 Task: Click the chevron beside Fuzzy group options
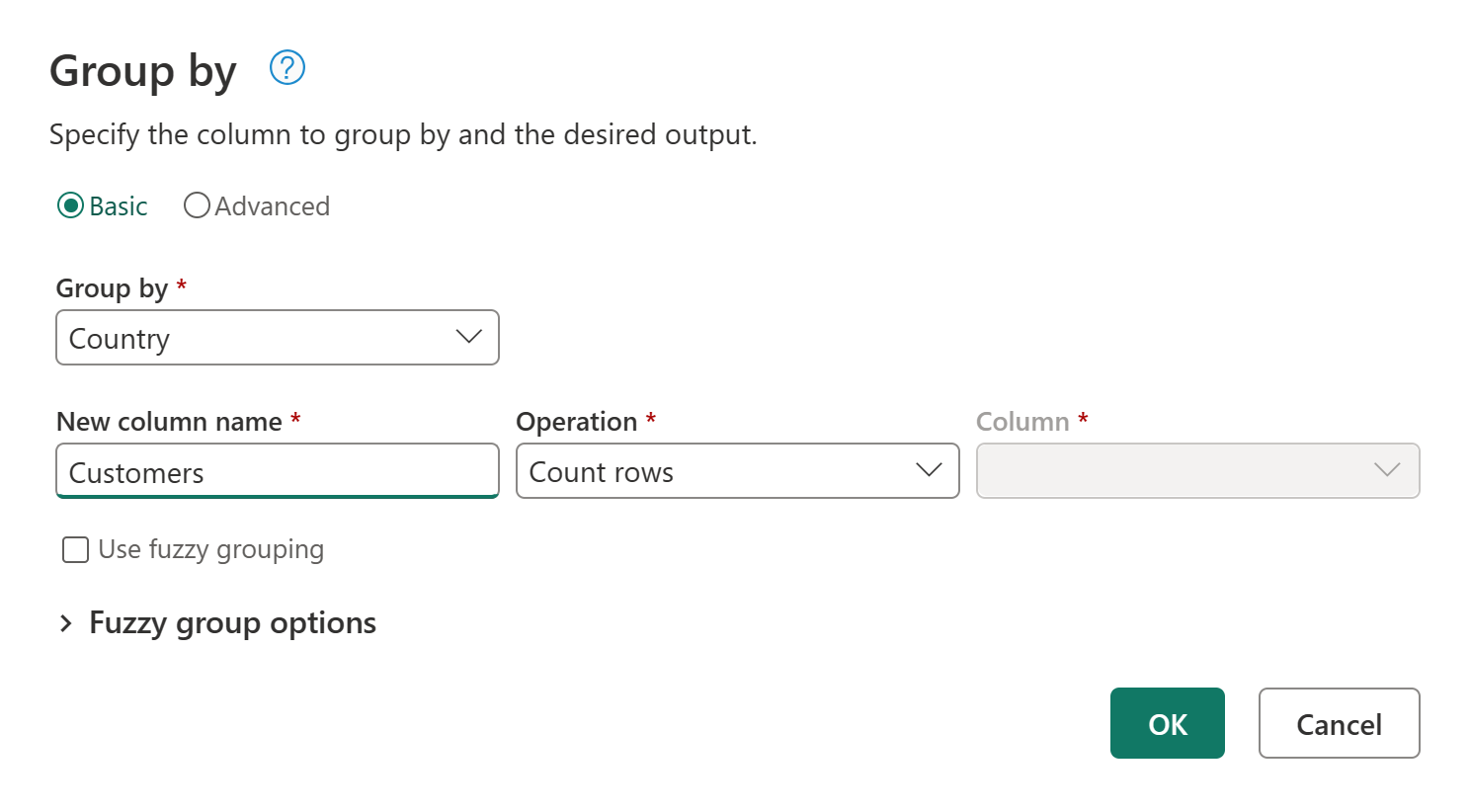66,622
